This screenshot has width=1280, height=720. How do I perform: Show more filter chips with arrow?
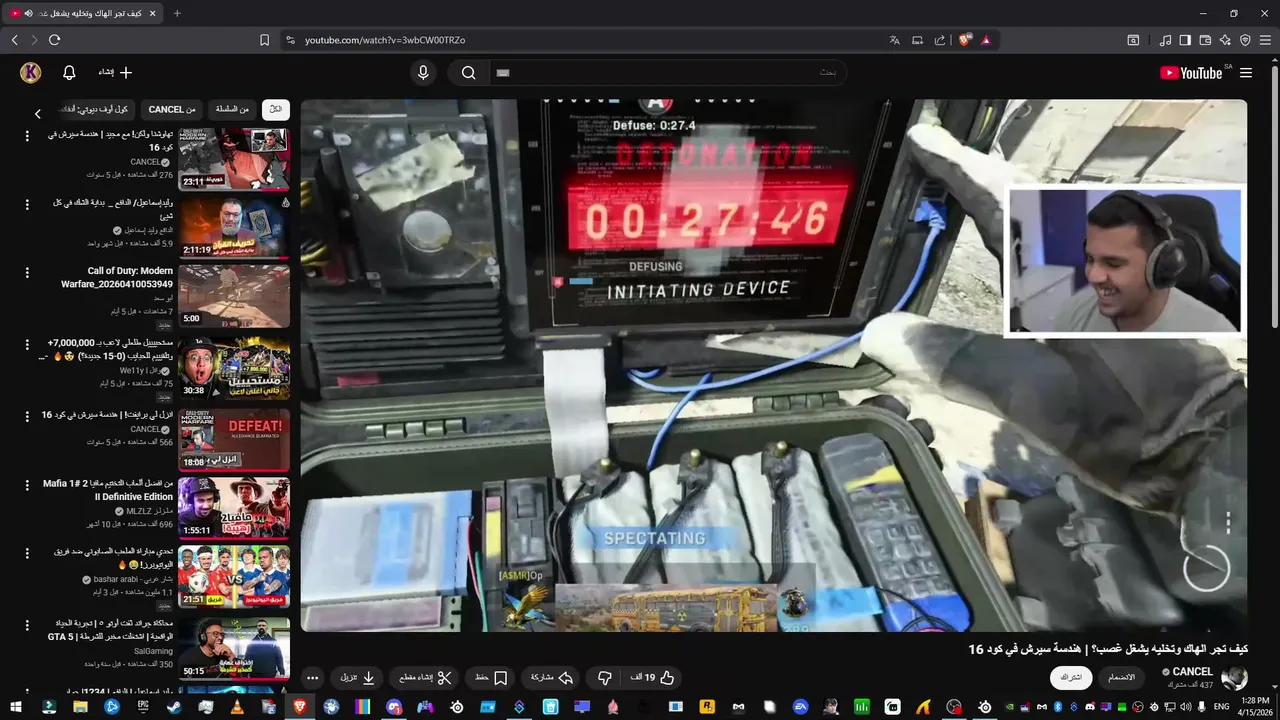point(38,114)
